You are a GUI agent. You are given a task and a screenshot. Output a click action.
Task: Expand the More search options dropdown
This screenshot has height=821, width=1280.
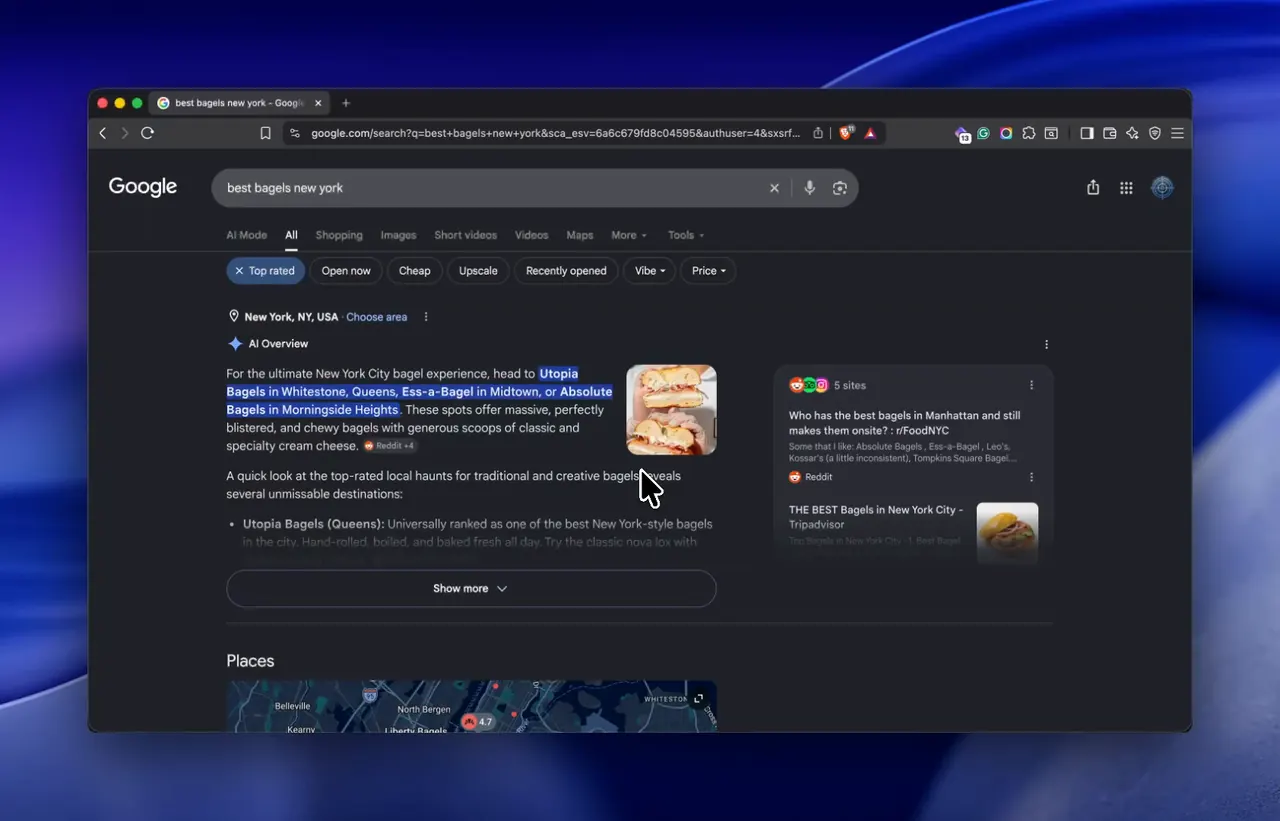[629, 235]
